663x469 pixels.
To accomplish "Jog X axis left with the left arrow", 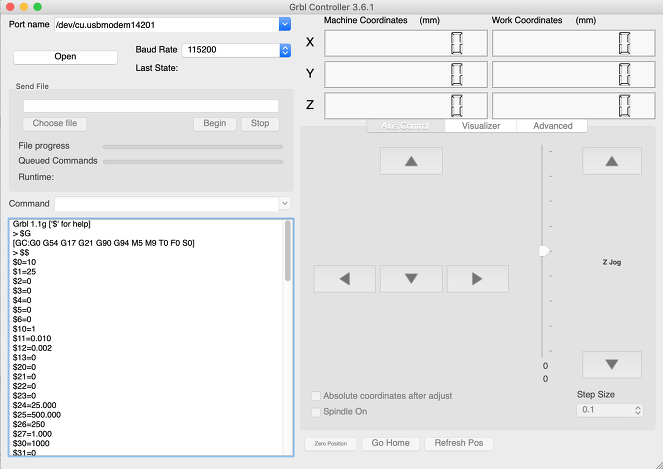I will (x=344, y=279).
